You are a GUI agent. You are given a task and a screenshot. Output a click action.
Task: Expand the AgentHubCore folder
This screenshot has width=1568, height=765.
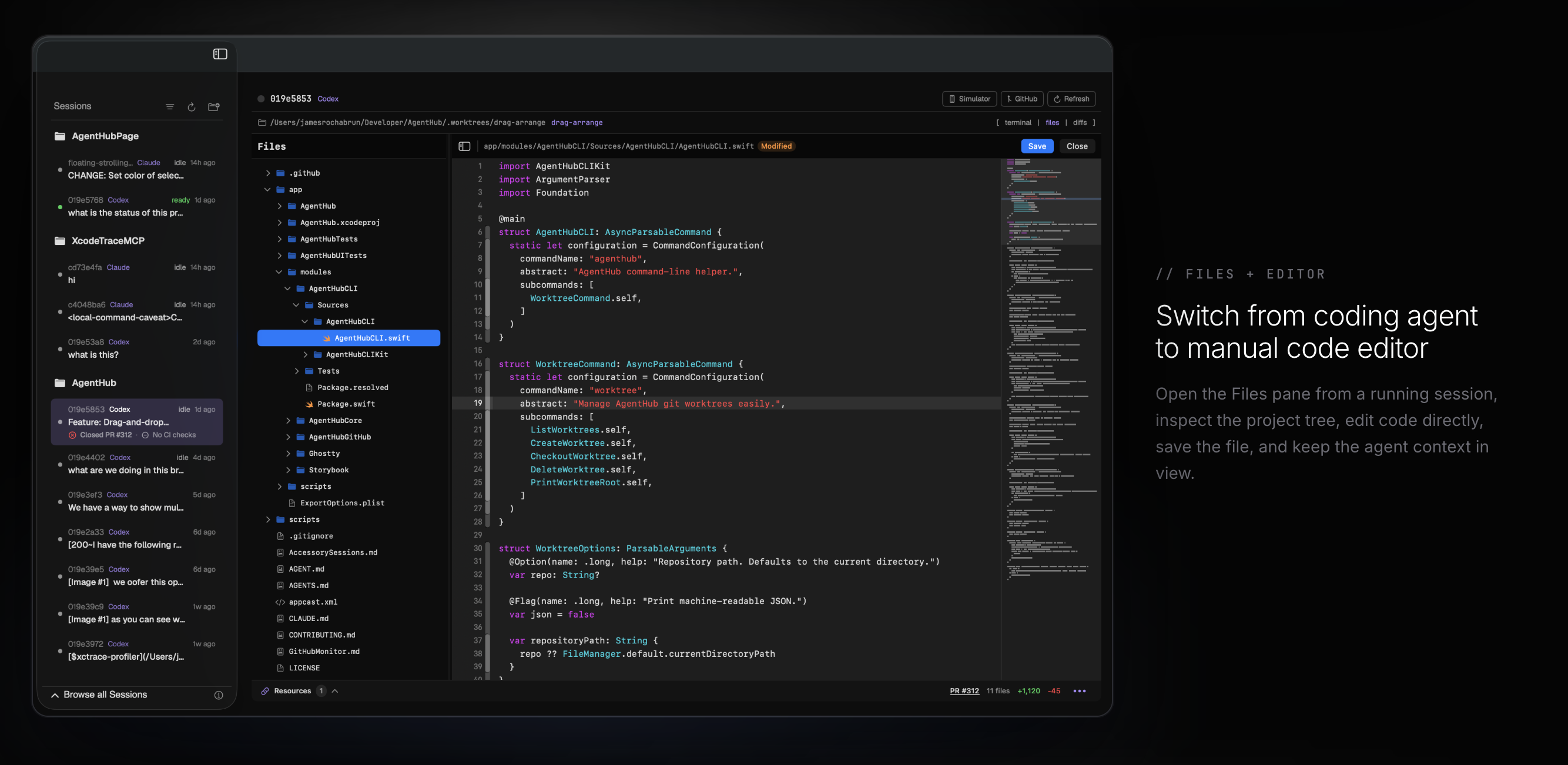(288, 421)
